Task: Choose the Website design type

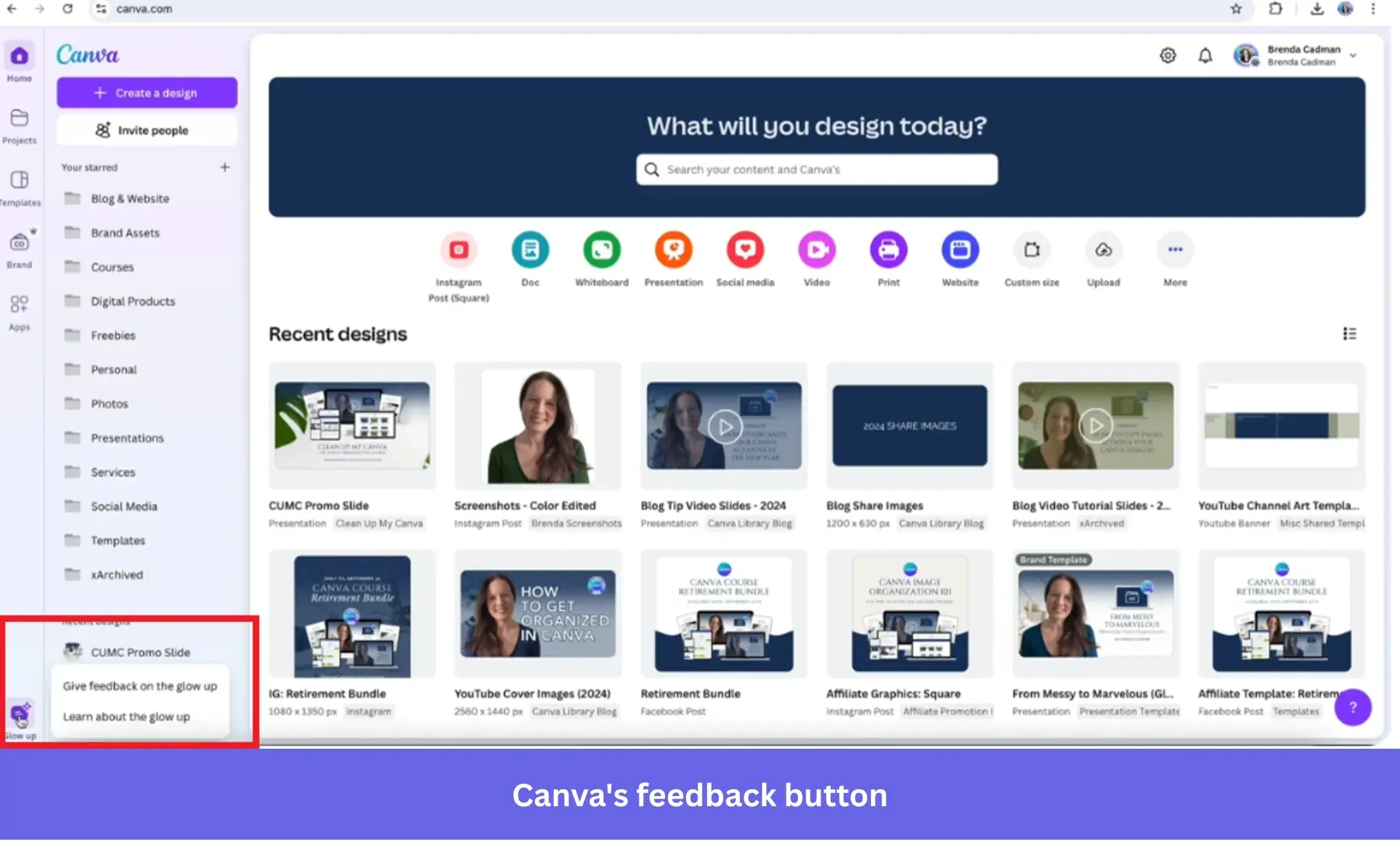Action: (x=960, y=250)
